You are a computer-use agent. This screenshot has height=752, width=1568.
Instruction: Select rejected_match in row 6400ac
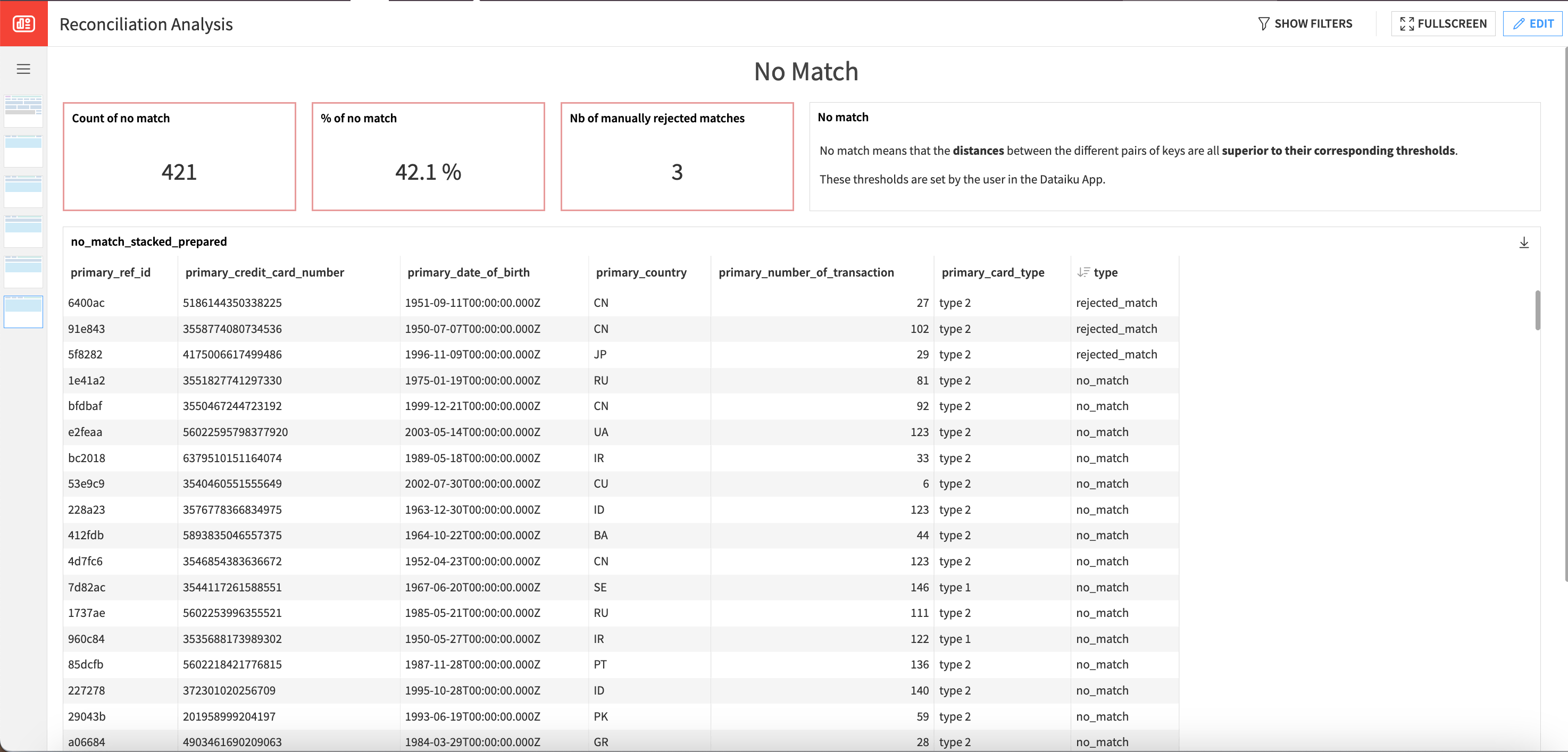1116,303
